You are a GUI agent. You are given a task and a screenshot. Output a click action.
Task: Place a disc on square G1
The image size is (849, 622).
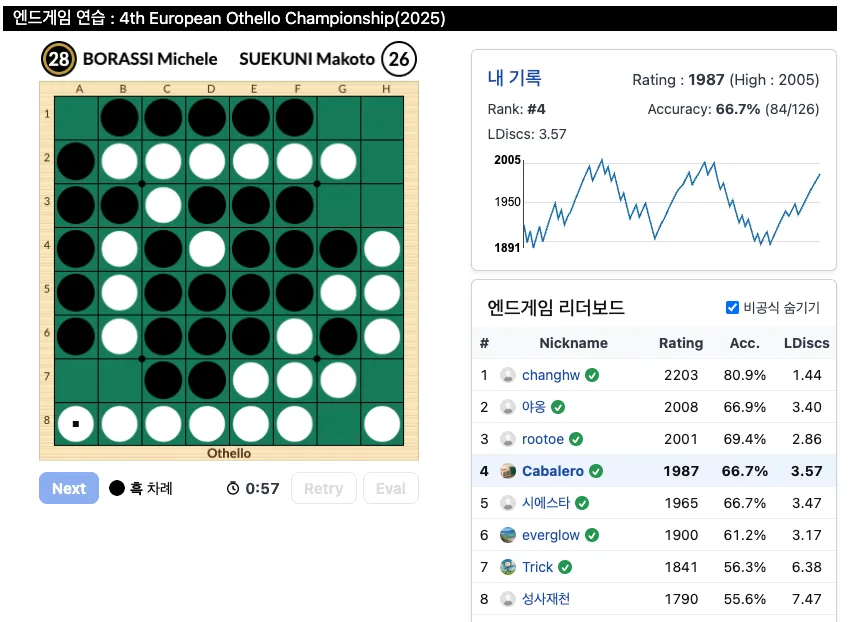click(338, 117)
